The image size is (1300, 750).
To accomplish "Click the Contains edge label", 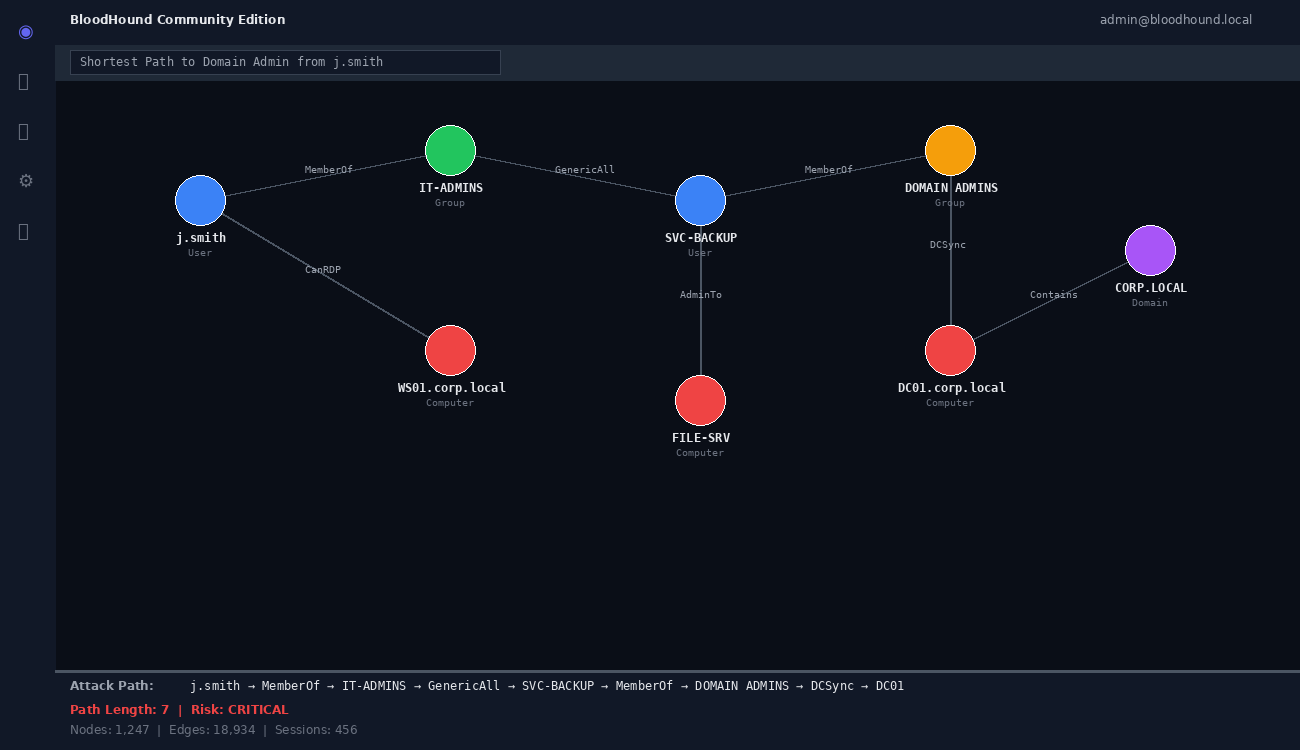I will click(1054, 295).
